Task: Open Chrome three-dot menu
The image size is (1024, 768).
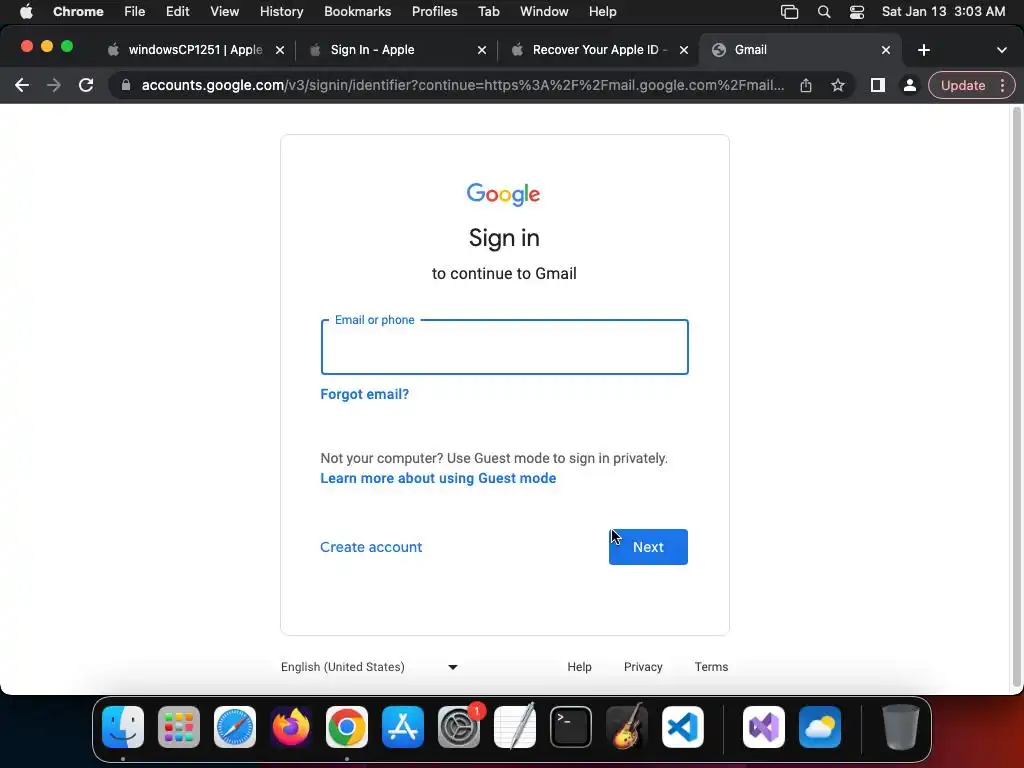Action: point(1002,85)
